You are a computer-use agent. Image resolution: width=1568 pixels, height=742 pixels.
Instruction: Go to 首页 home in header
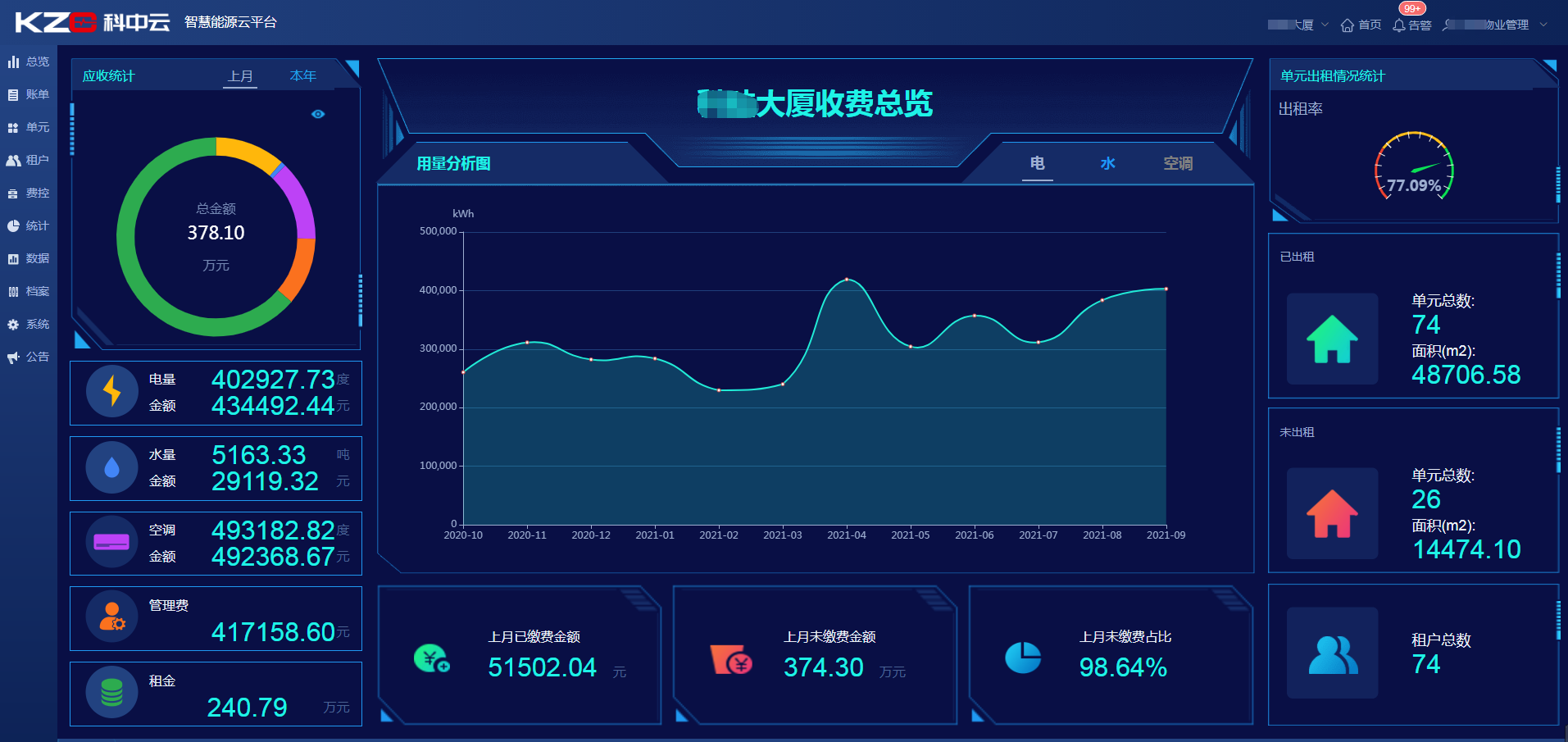pyautogui.click(x=1361, y=25)
